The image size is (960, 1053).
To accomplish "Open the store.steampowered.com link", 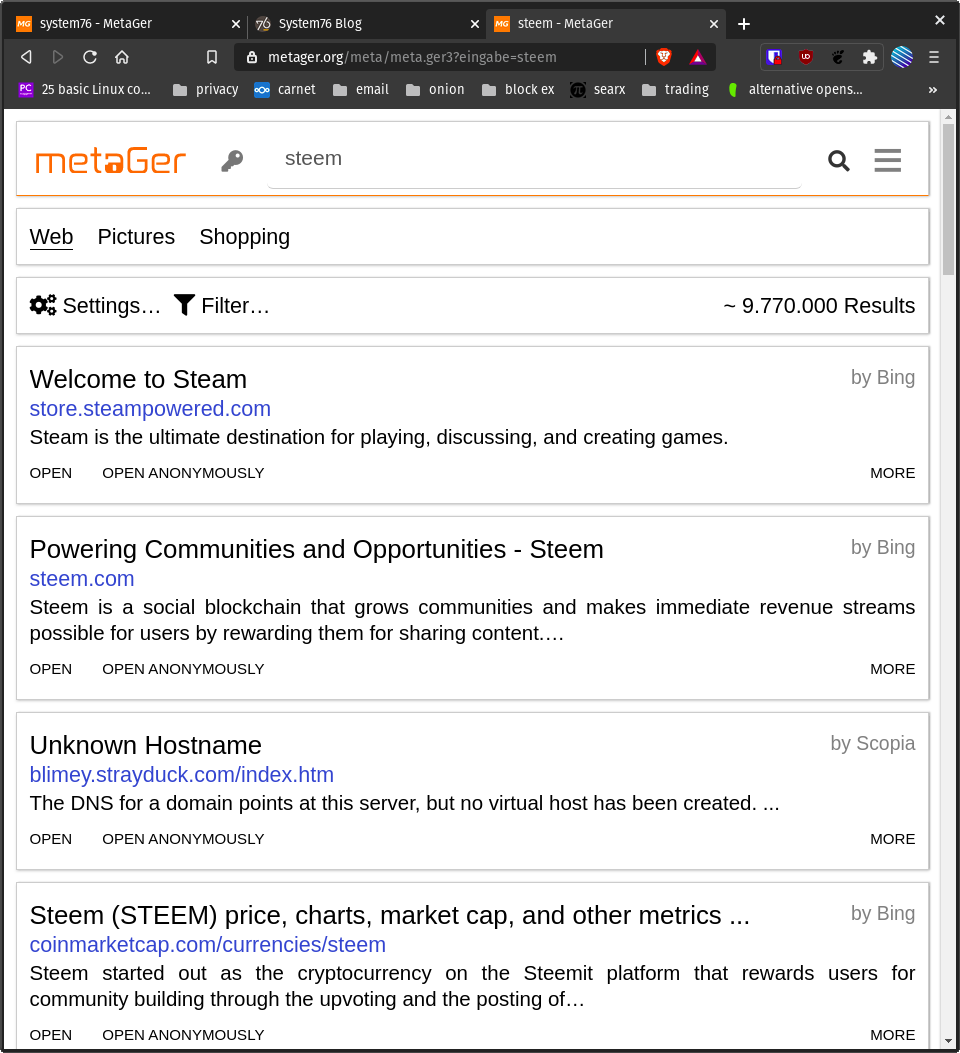I will 150,408.
